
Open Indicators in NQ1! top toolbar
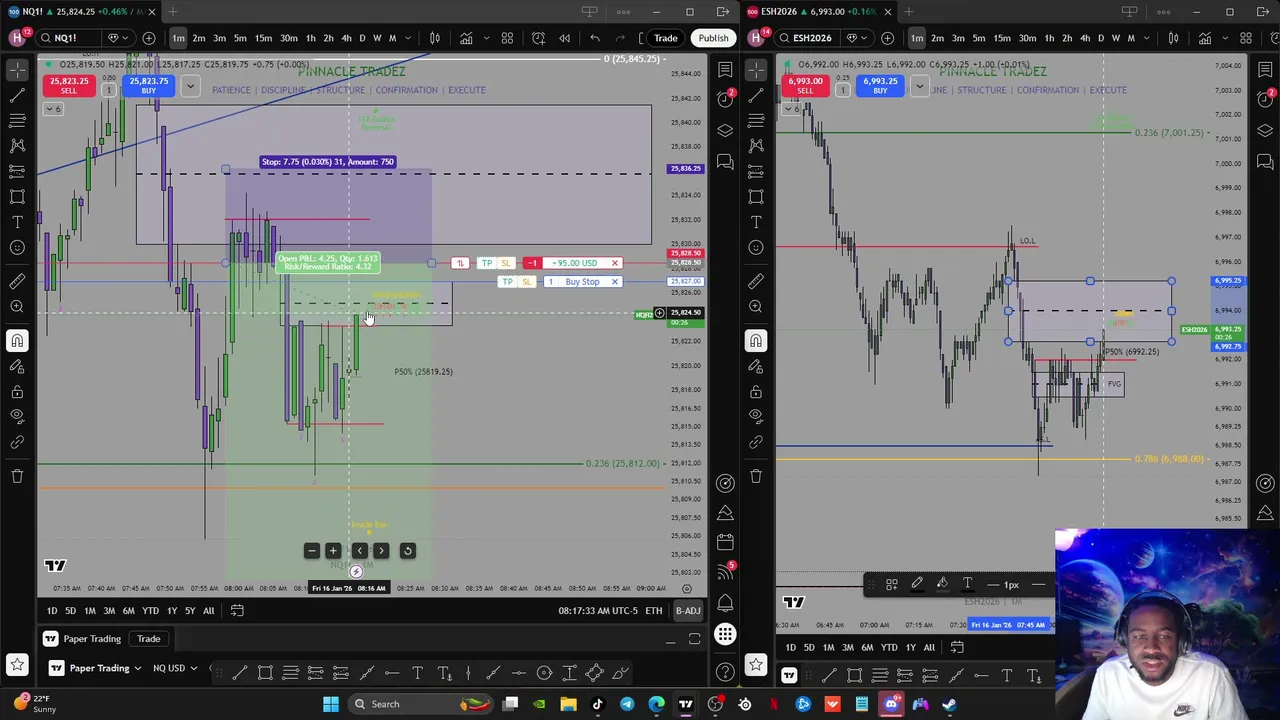click(x=466, y=38)
